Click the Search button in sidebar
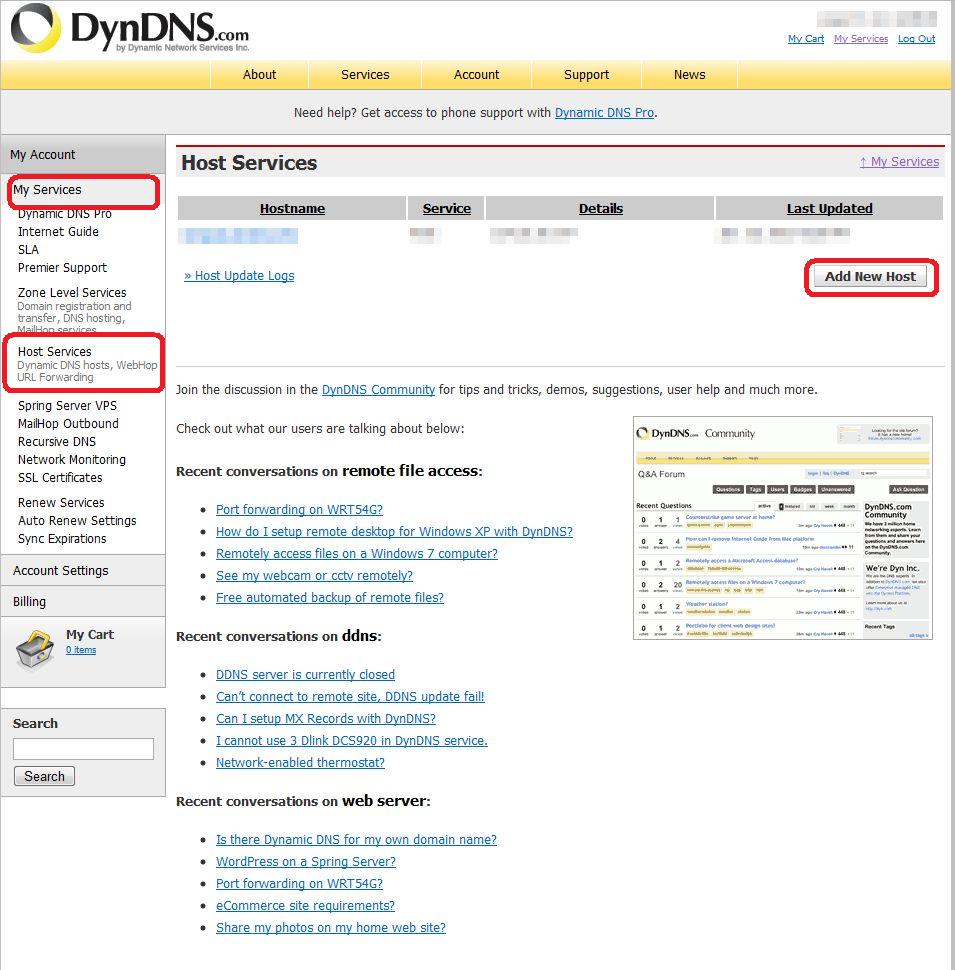Screen dimensions: 955x970 pos(45,776)
